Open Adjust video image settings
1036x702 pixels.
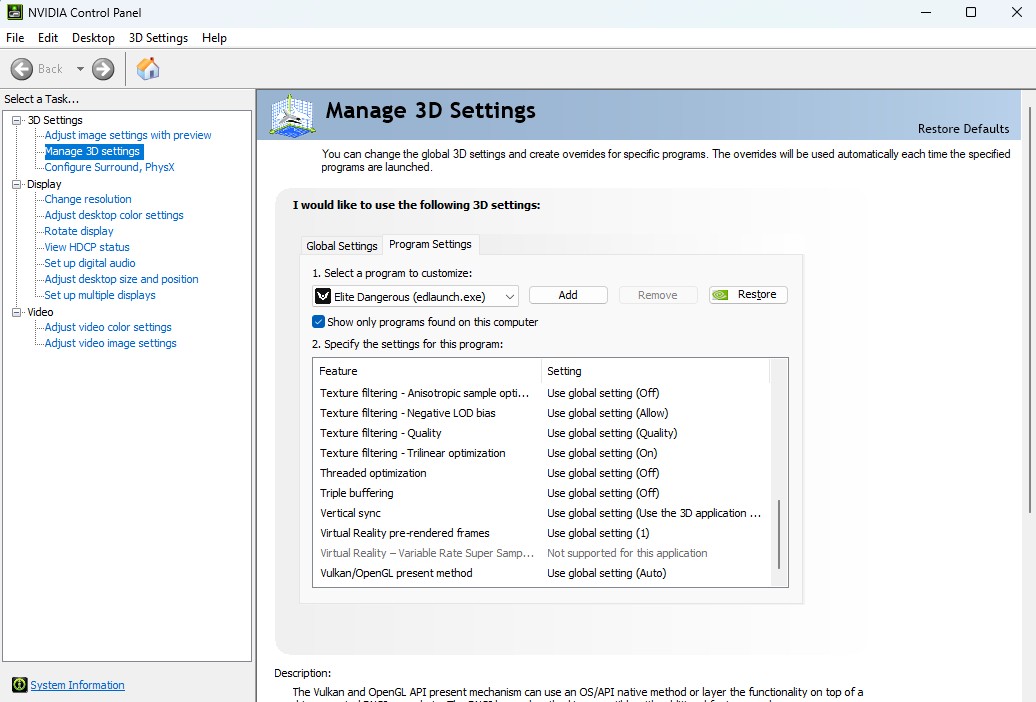pyautogui.click(x=110, y=343)
